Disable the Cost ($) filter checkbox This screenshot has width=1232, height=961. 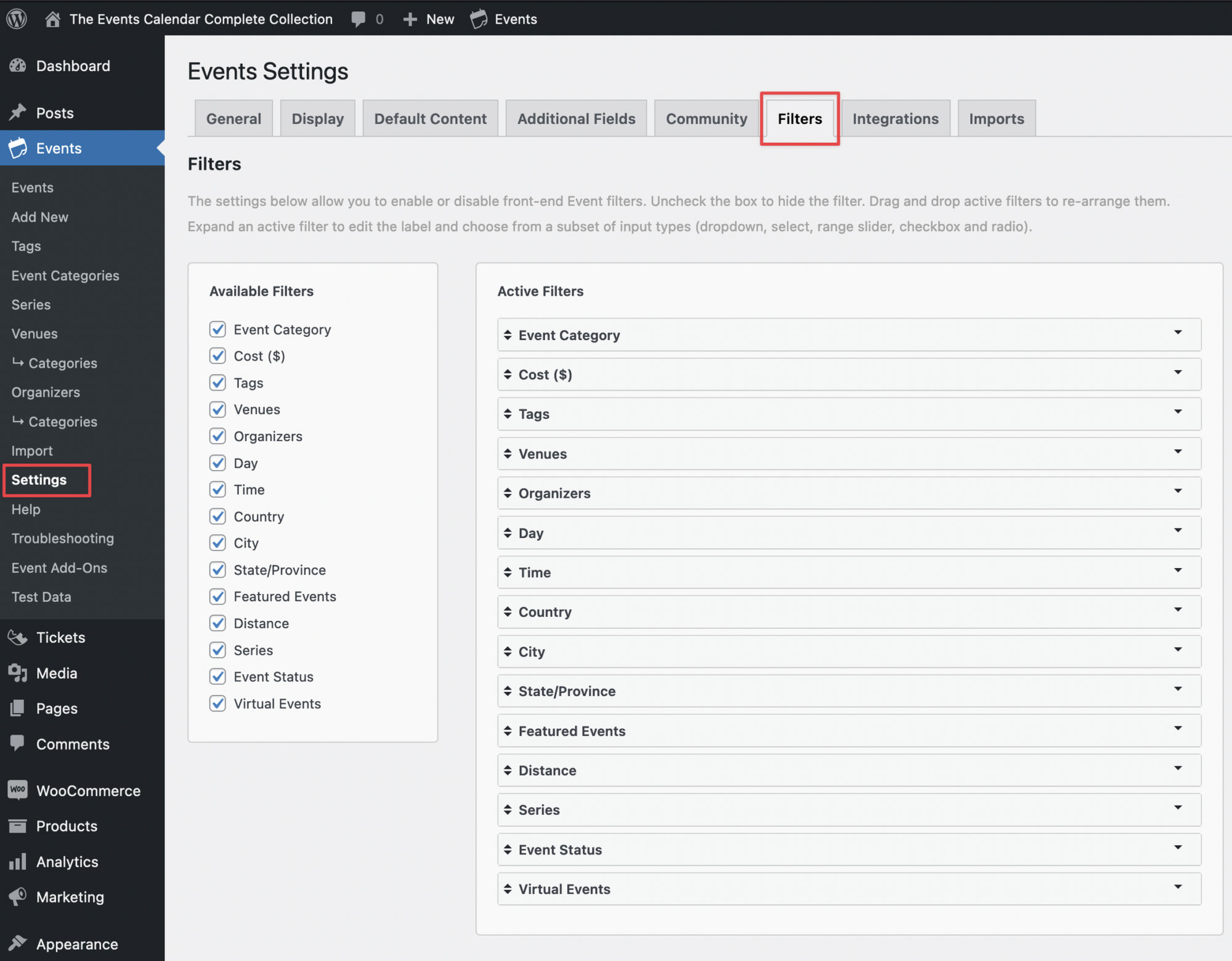click(x=217, y=355)
